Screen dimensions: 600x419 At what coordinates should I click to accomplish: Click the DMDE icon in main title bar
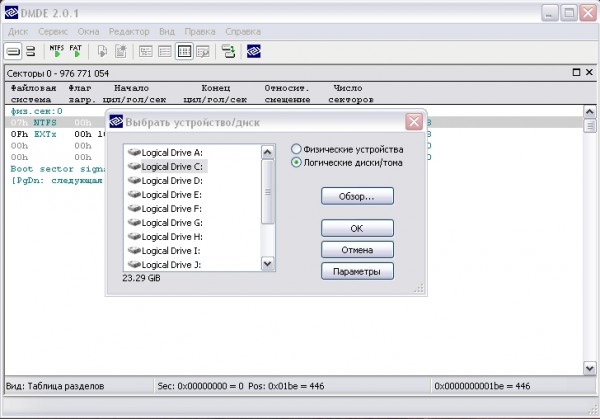coord(11,12)
